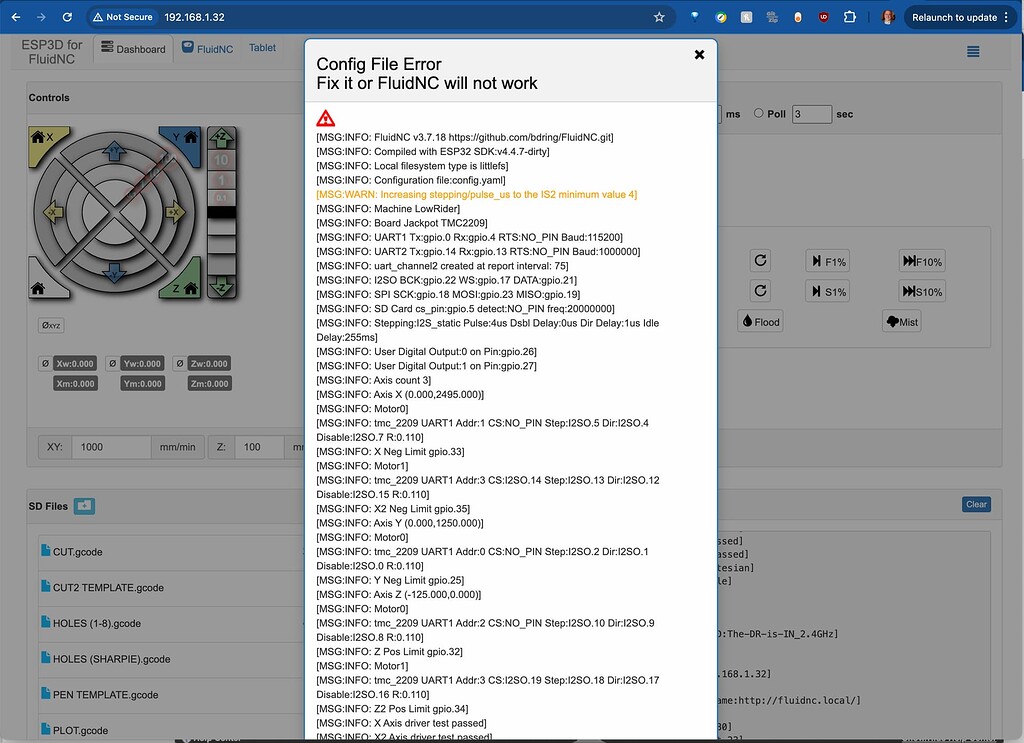Jog -X arrow on jog dial

tap(53, 212)
